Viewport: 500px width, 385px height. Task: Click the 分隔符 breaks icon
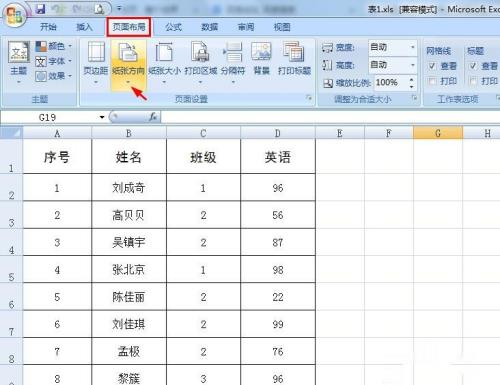pyautogui.click(x=233, y=52)
